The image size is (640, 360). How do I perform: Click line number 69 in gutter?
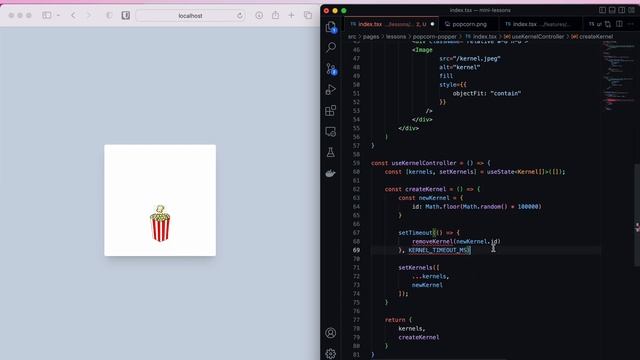click(x=356, y=250)
